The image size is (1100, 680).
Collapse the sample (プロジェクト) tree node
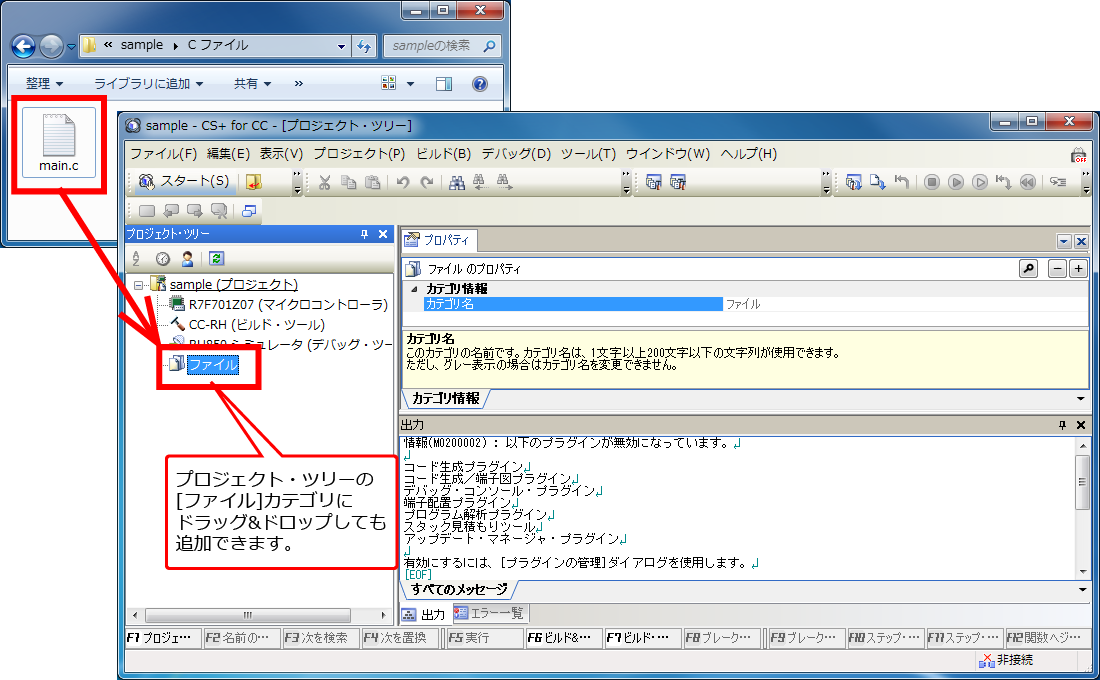139,285
